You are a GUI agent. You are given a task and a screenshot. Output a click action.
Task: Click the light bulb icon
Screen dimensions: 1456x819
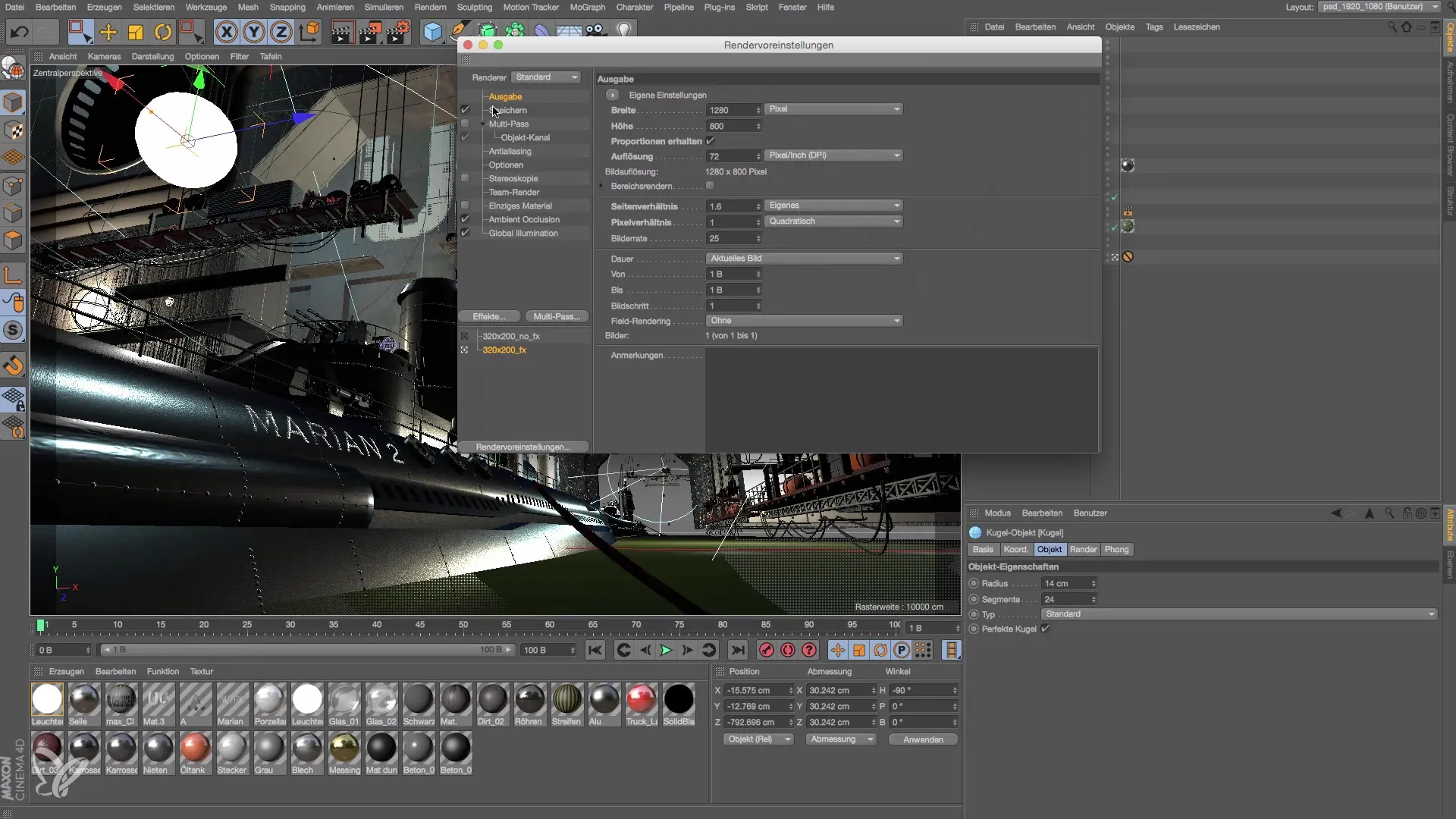[624, 31]
